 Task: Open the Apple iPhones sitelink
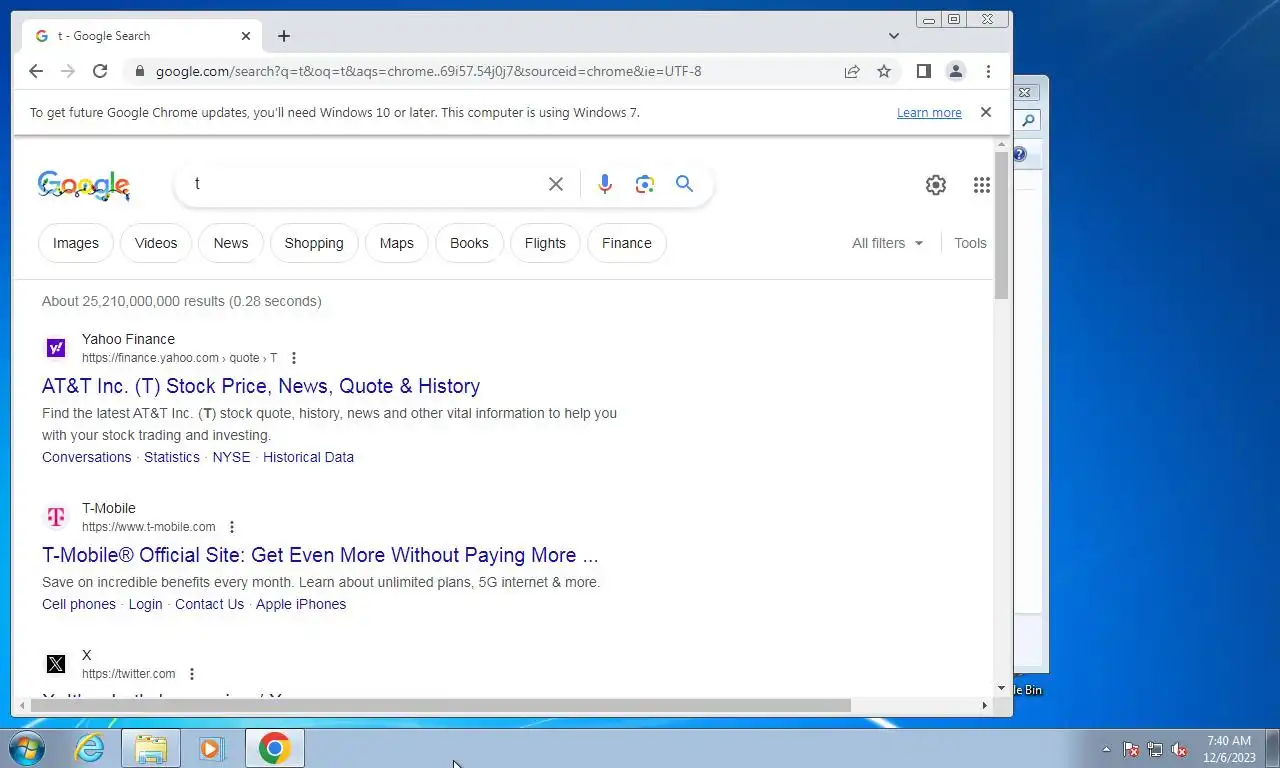click(x=301, y=604)
